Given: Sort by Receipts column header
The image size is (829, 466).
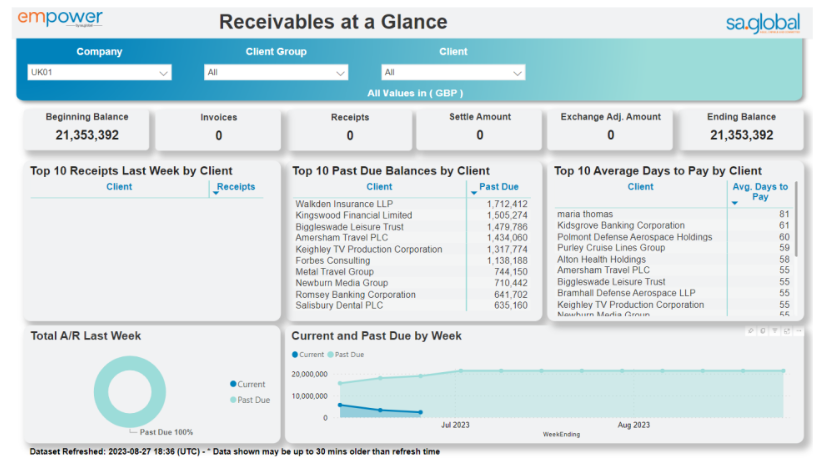Looking at the screenshot, I should [x=236, y=187].
